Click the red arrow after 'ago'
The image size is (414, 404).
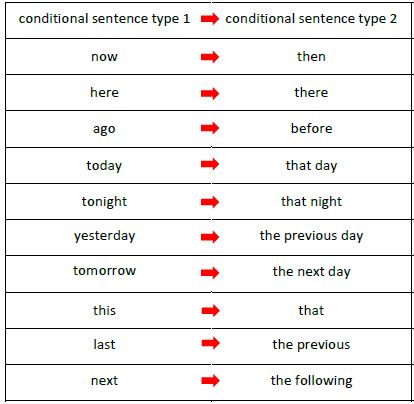pyautogui.click(x=210, y=128)
